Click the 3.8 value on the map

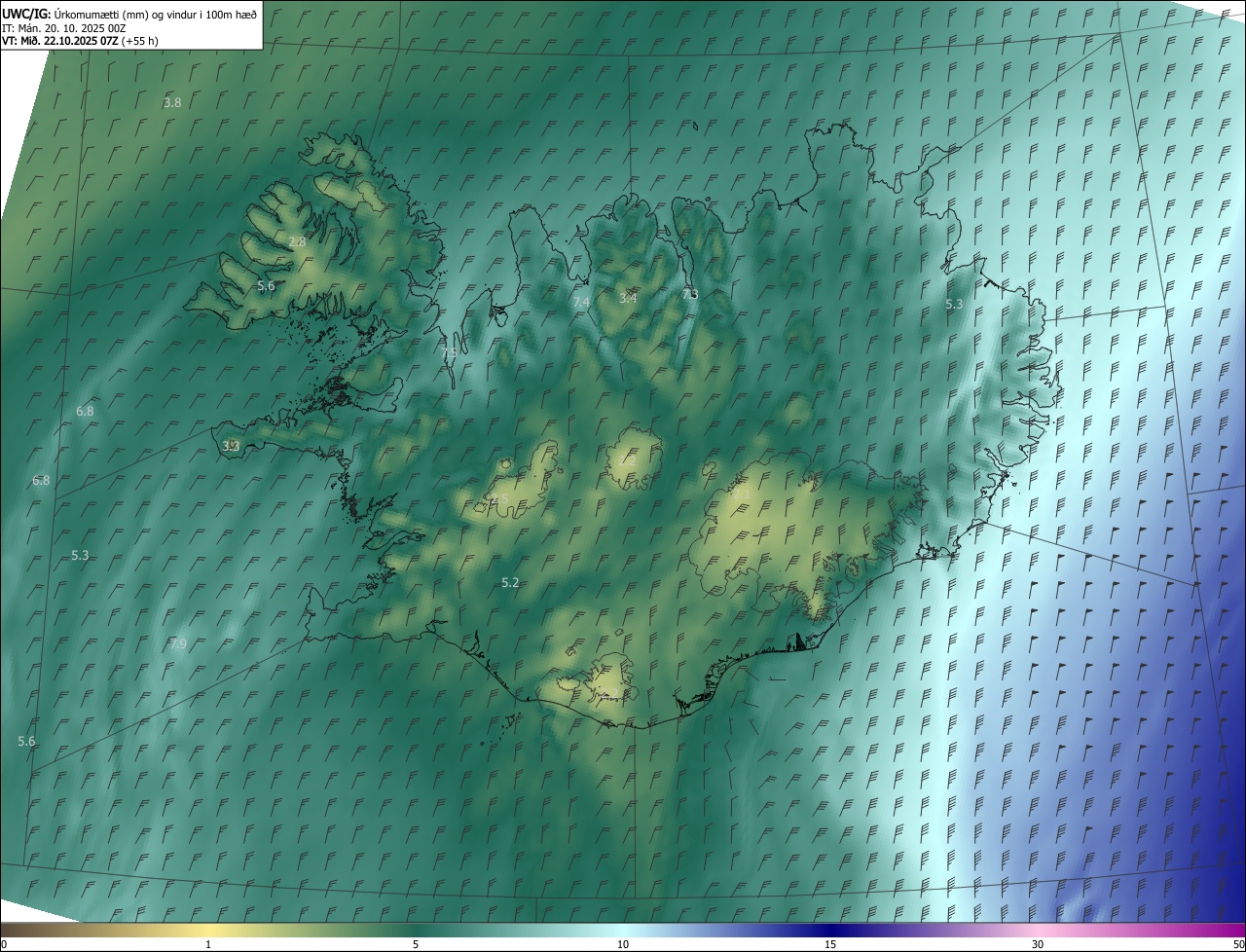point(172,102)
